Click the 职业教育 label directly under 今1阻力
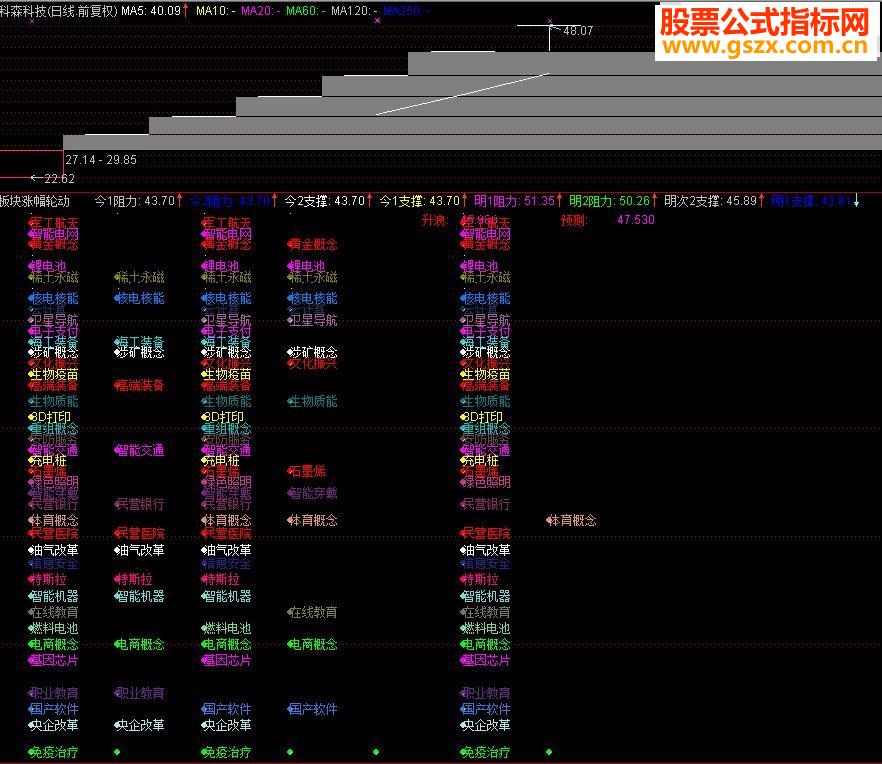Screen dimensions: 882x764 [140, 693]
